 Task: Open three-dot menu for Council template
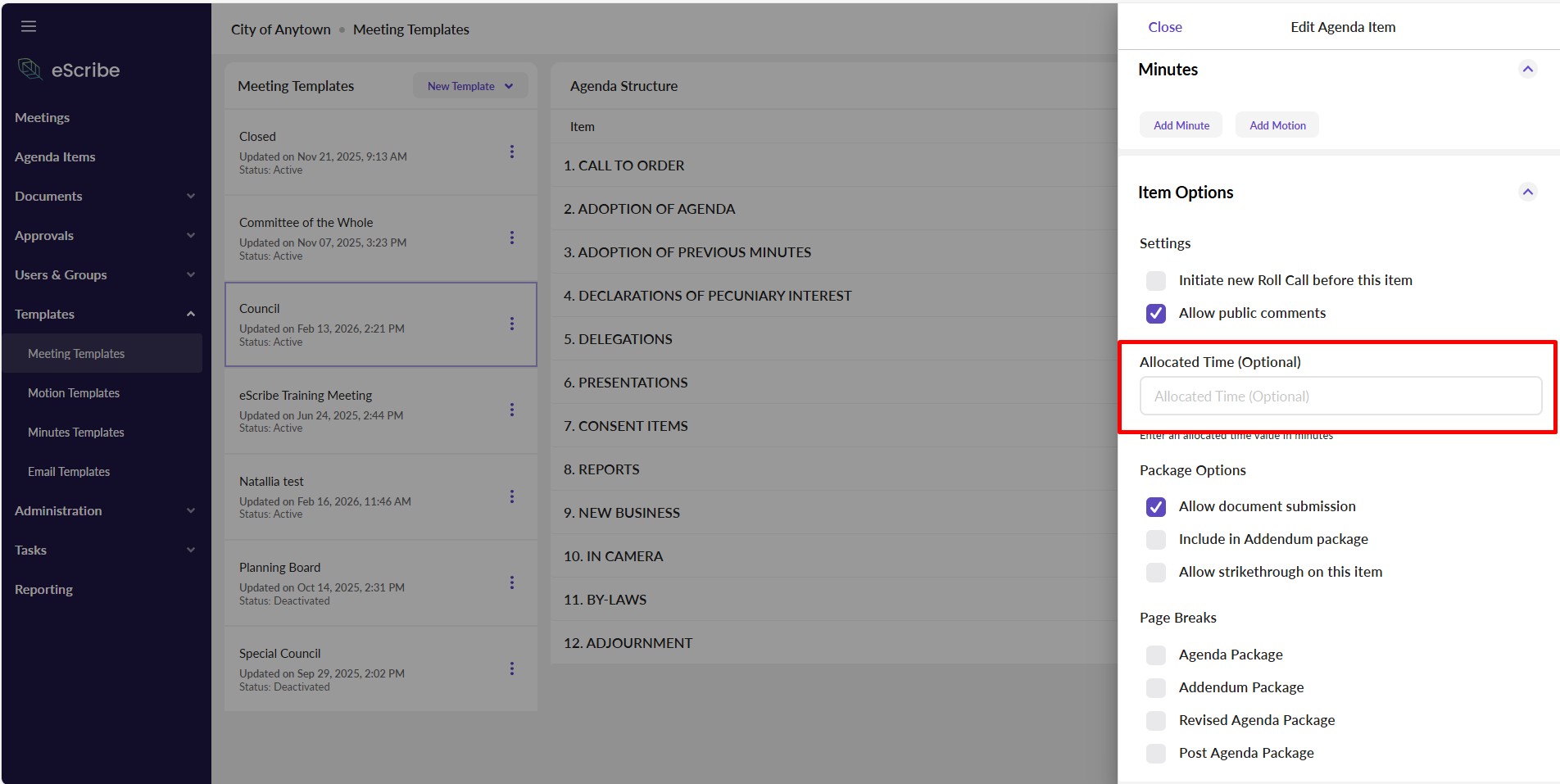pyautogui.click(x=512, y=324)
